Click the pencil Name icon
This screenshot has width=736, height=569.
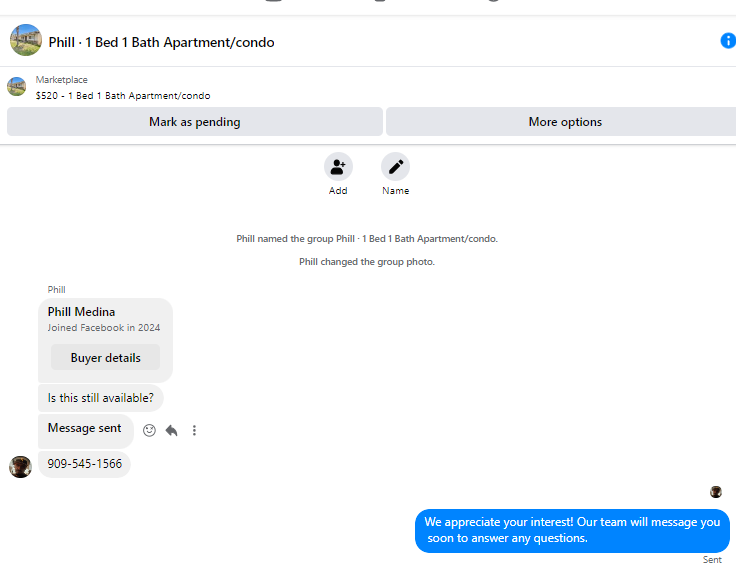pyautogui.click(x=395, y=167)
